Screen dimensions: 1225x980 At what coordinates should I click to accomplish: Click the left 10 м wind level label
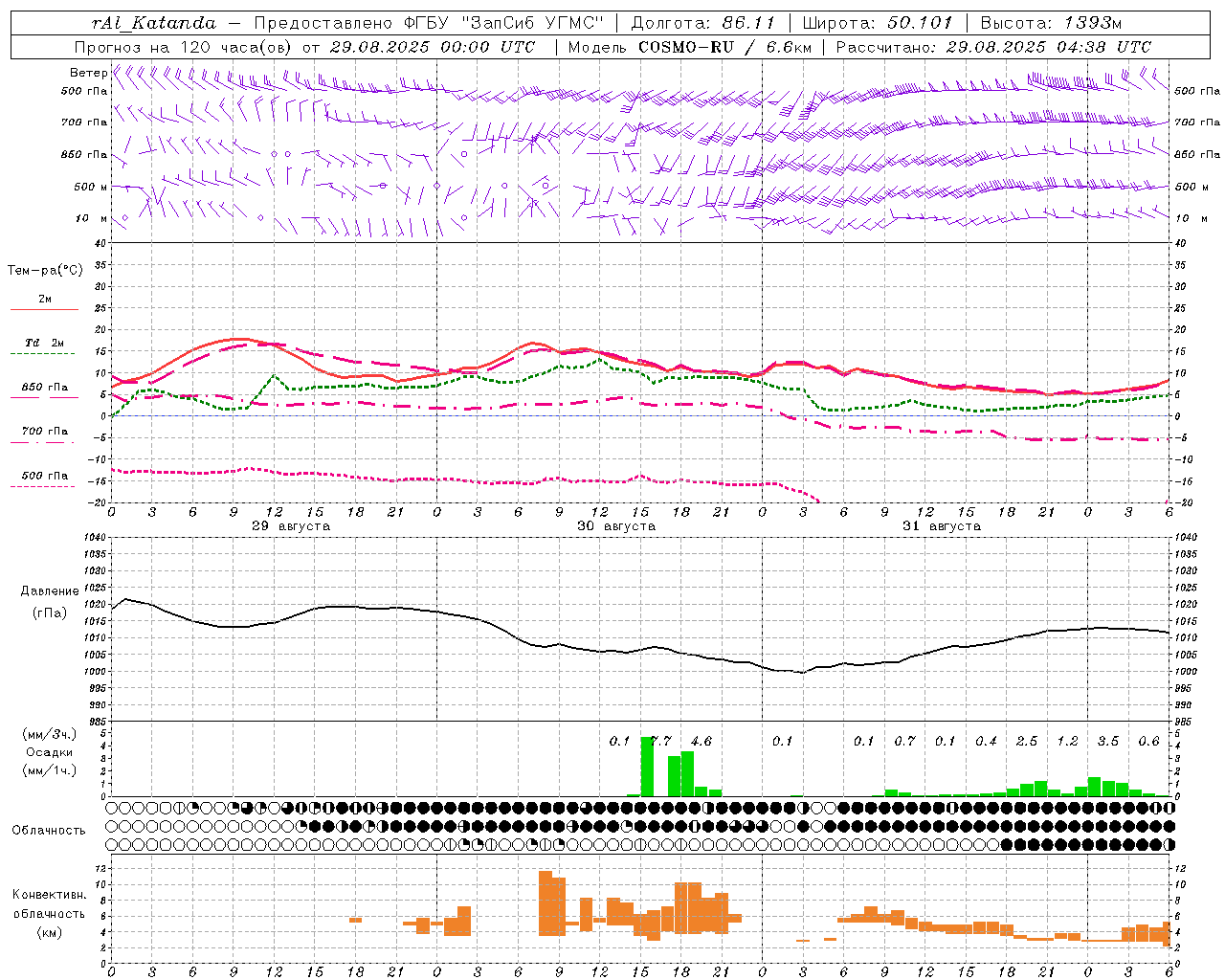92,218
